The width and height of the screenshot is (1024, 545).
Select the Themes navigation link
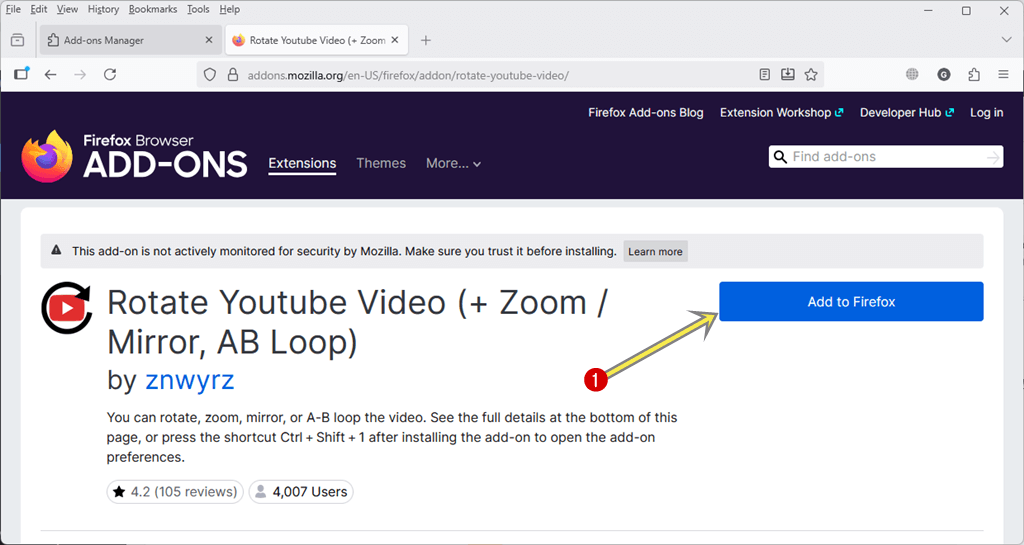click(381, 163)
